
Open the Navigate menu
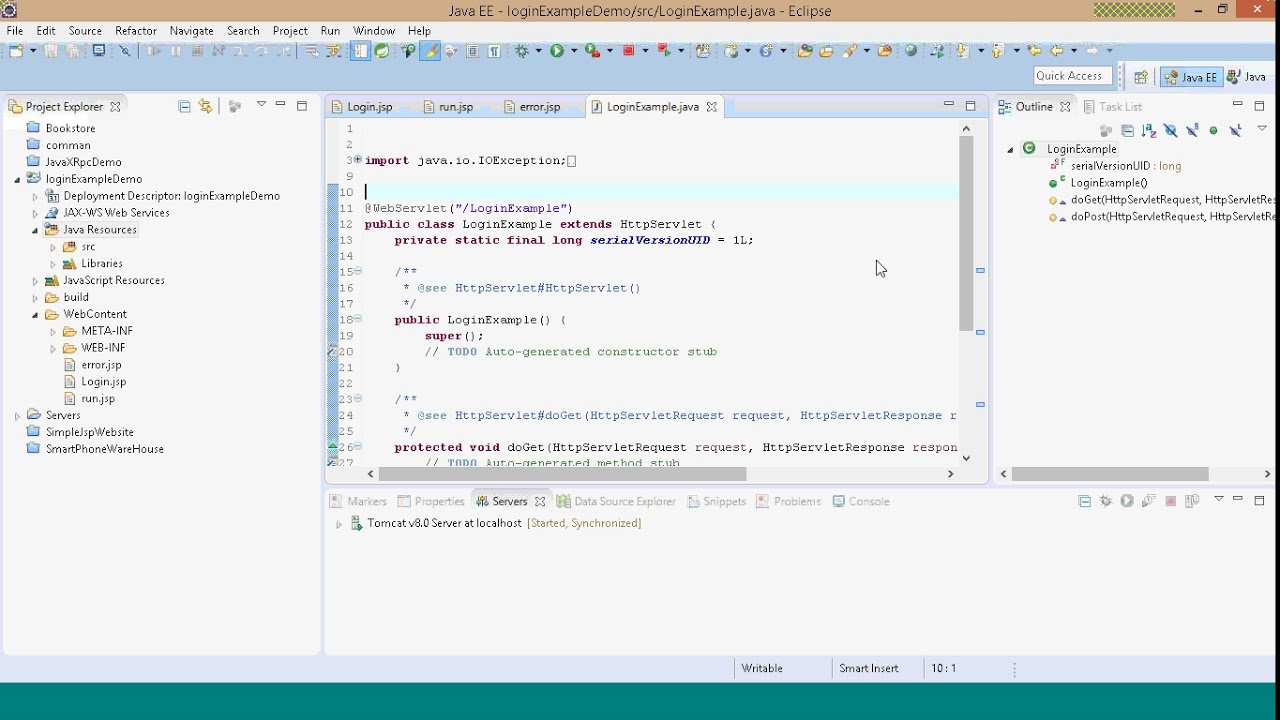tap(191, 31)
